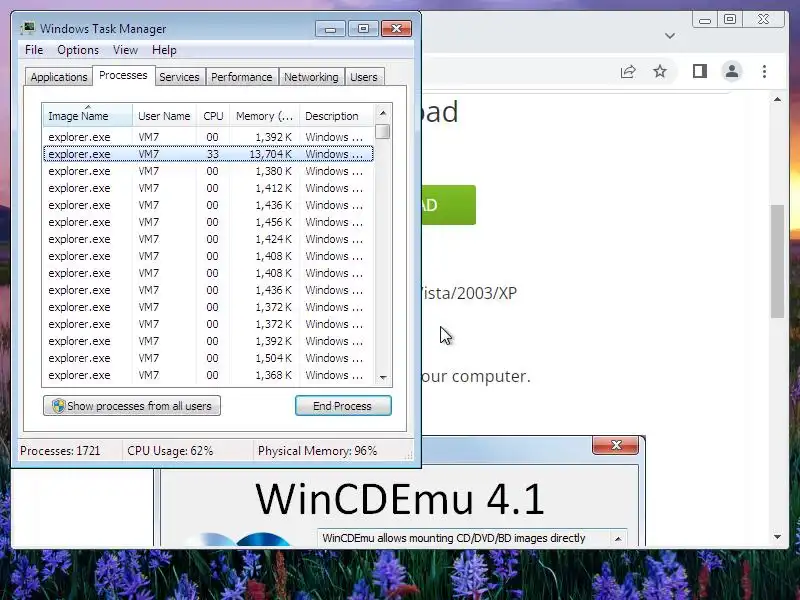Switch to the Services tab
Viewport: 800px width, 600px height.
point(179,77)
